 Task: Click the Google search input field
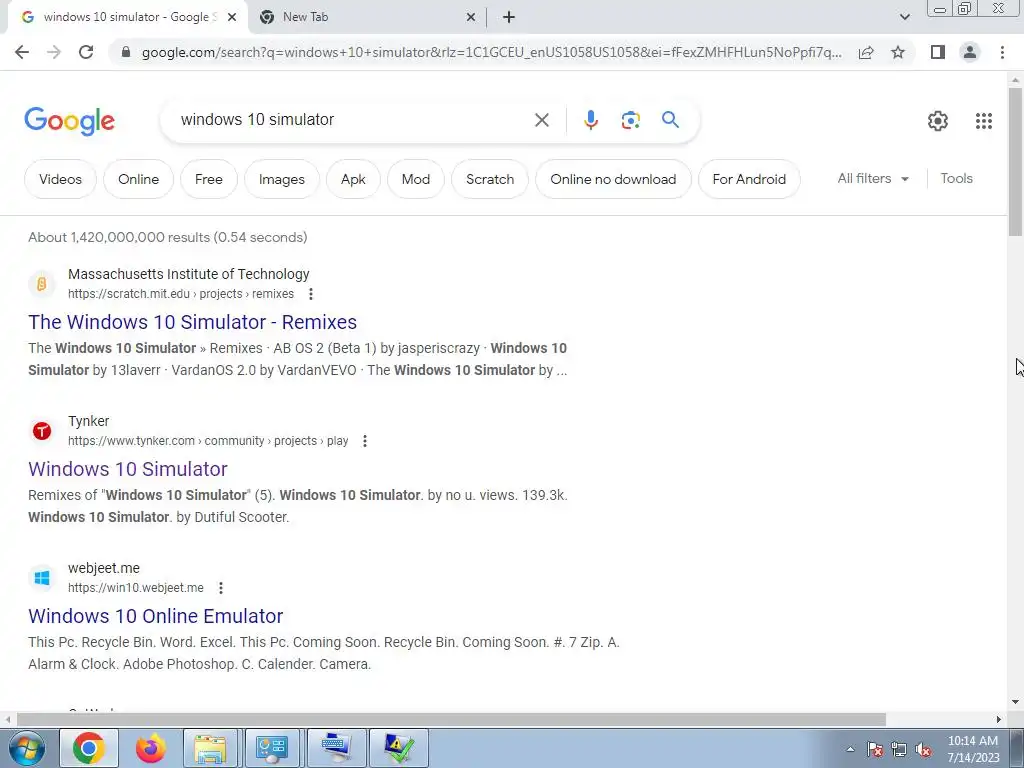click(353, 120)
